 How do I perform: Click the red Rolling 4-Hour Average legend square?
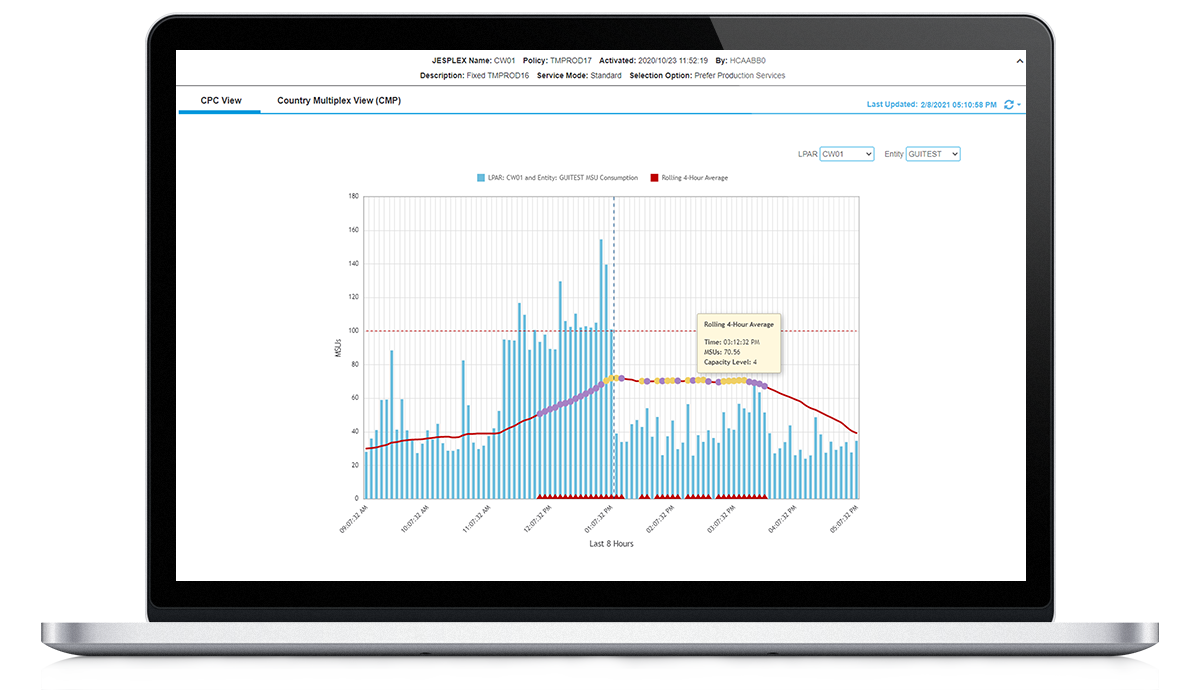[654, 178]
